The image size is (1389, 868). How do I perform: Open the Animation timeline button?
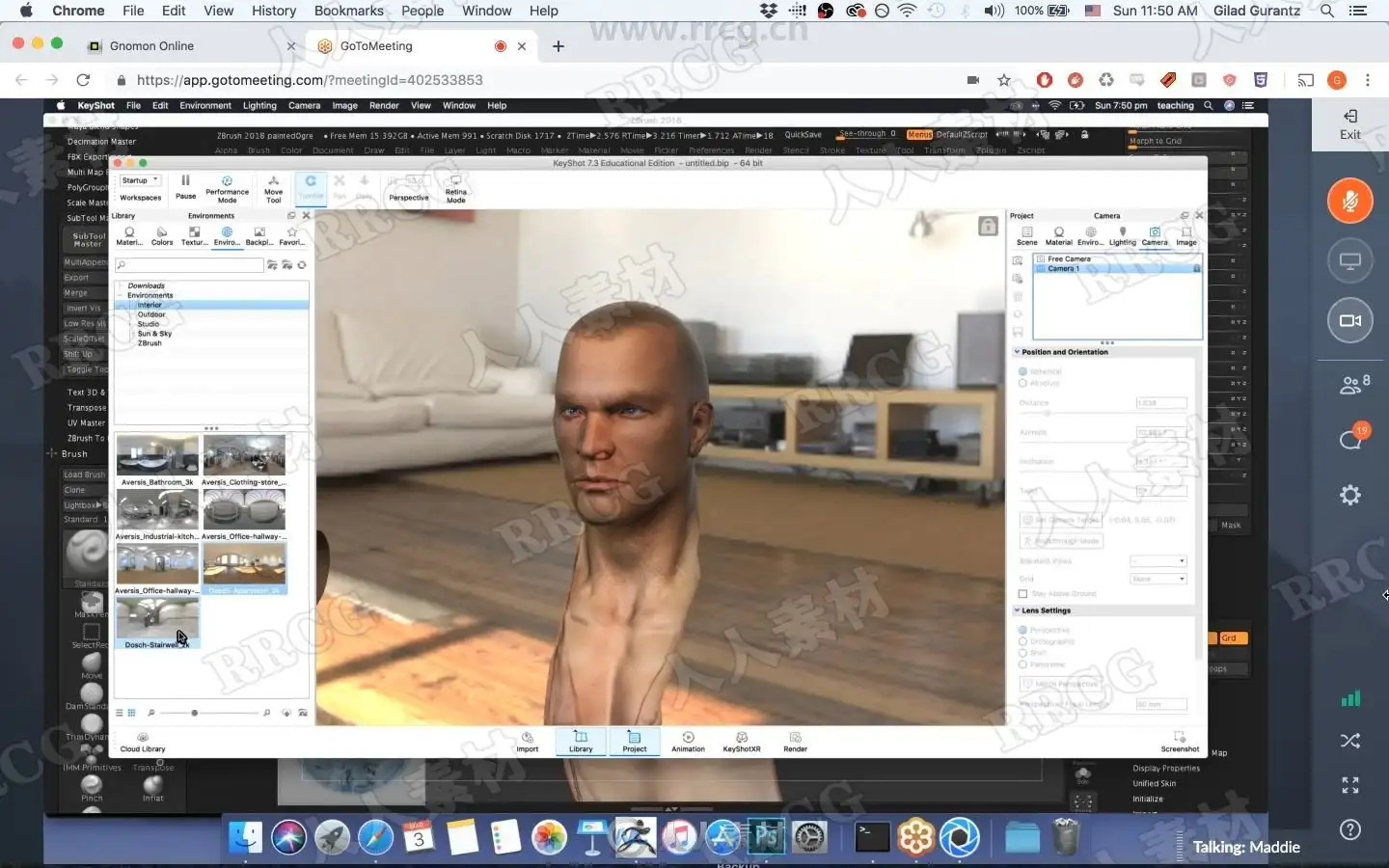pyautogui.click(x=688, y=742)
